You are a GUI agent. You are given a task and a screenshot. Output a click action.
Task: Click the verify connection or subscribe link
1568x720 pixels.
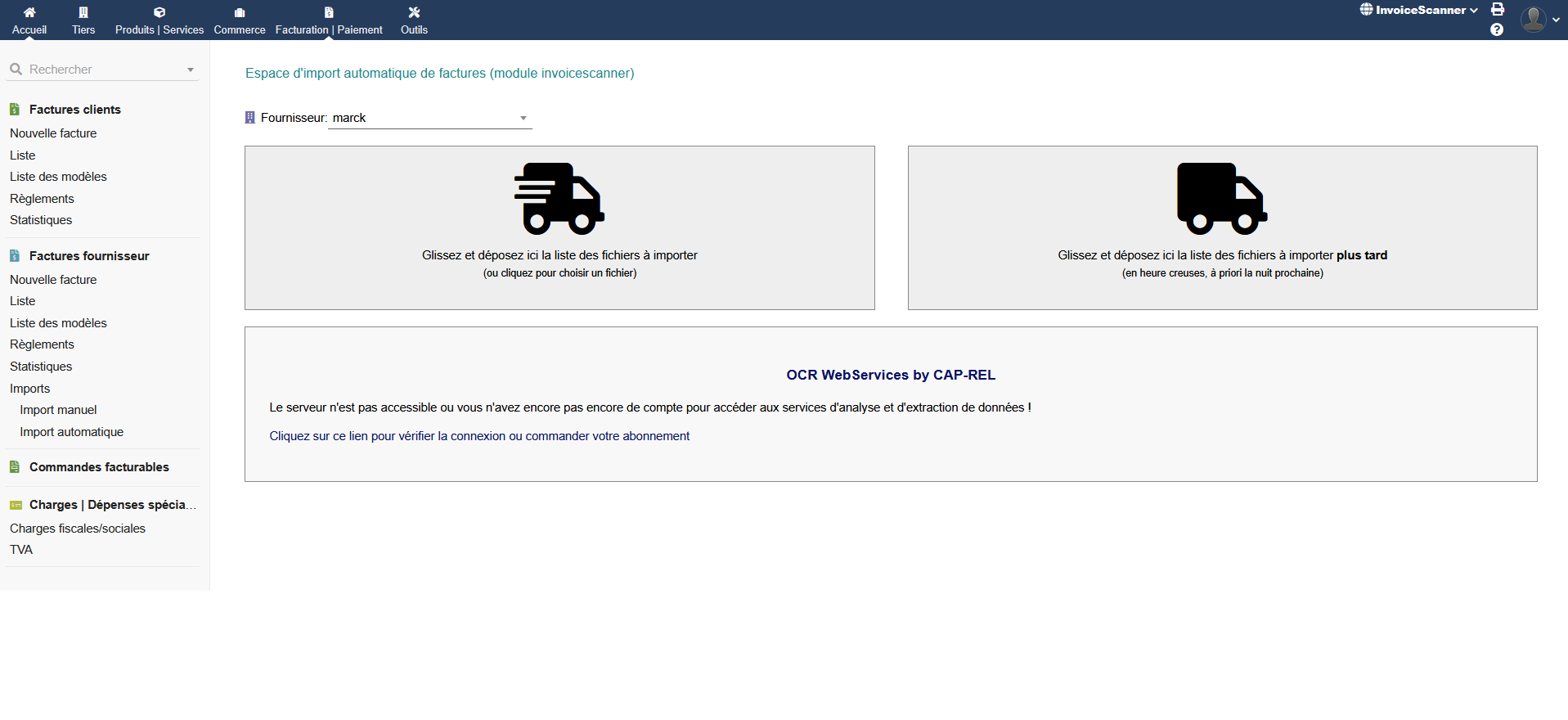[x=479, y=436]
